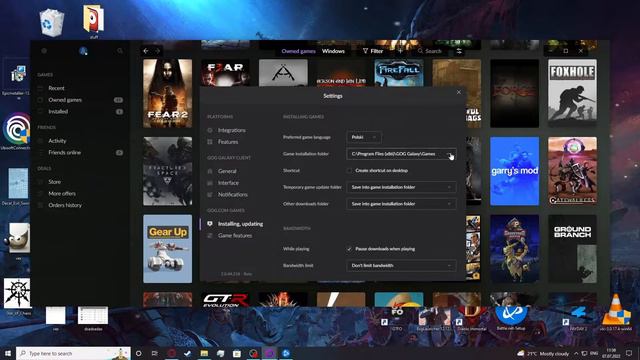Close the Settings dialog

coord(459,92)
